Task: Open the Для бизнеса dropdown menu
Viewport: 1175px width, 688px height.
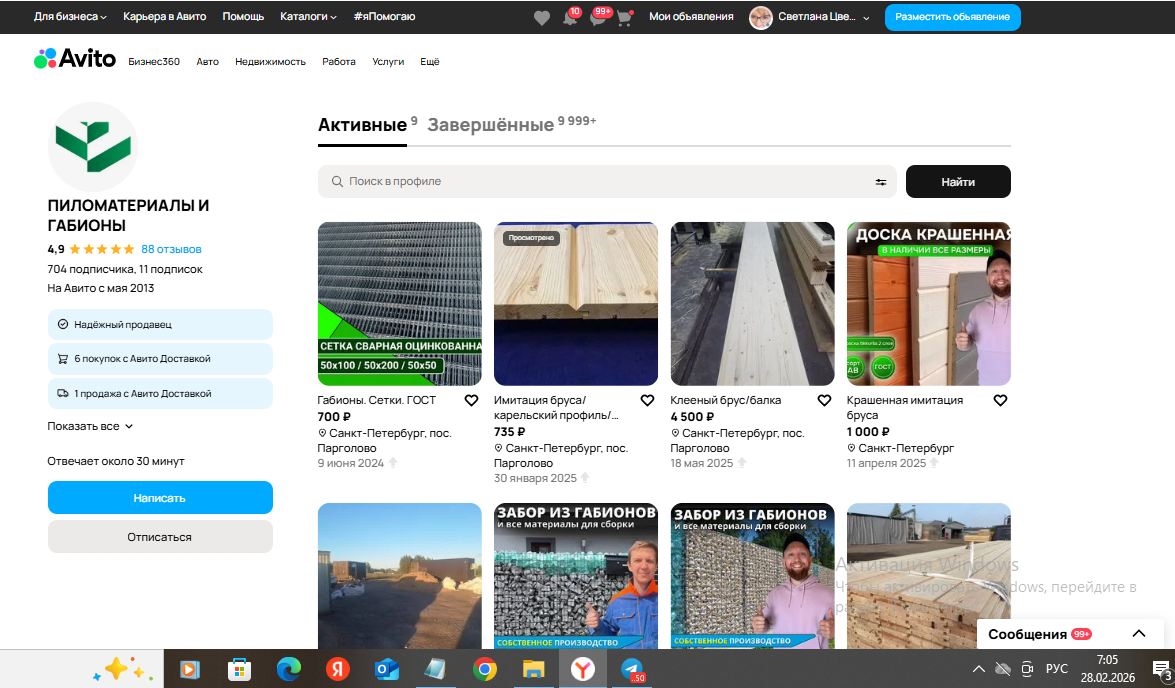Action: [71, 17]
